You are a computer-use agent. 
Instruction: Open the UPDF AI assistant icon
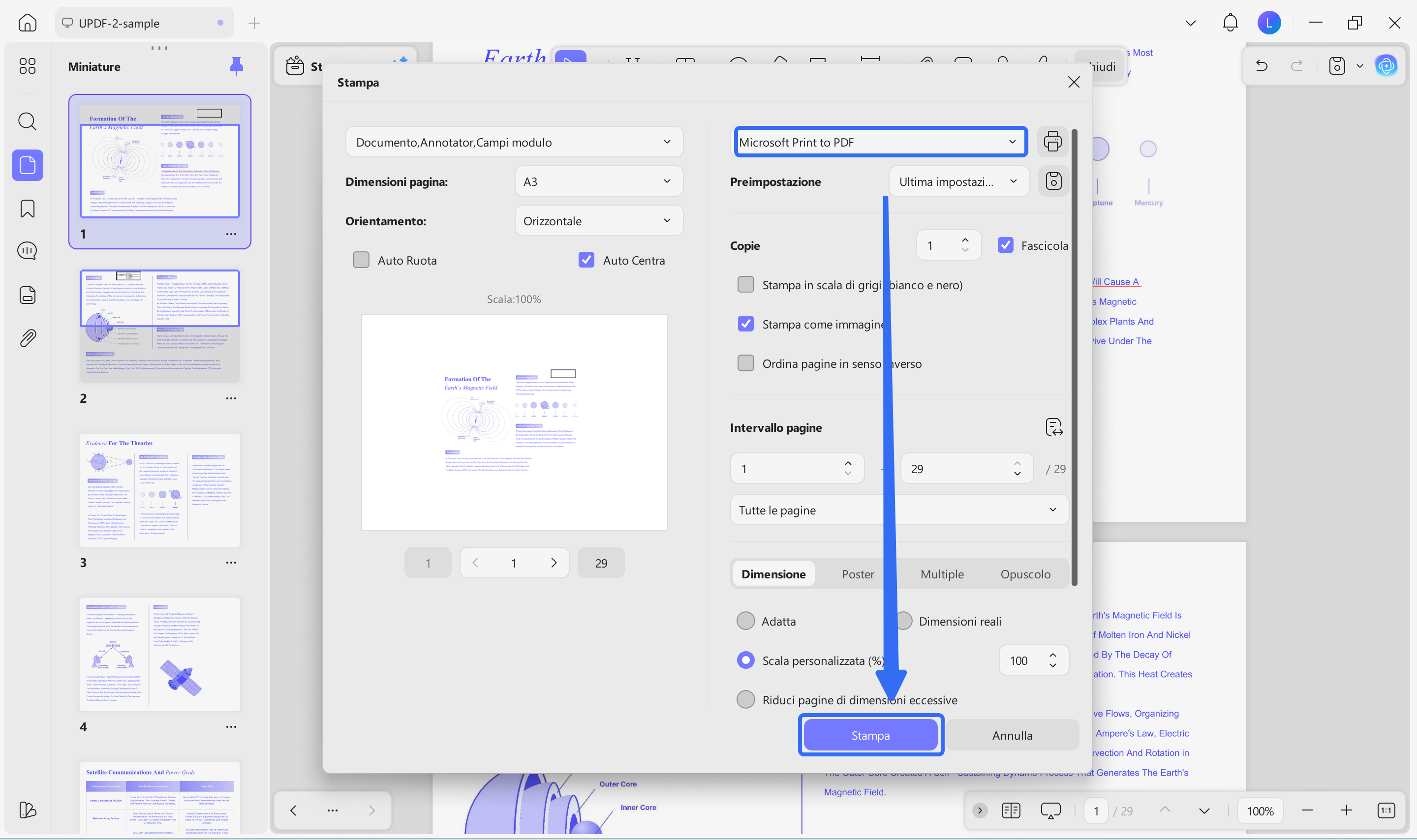tap(1386, 66)
